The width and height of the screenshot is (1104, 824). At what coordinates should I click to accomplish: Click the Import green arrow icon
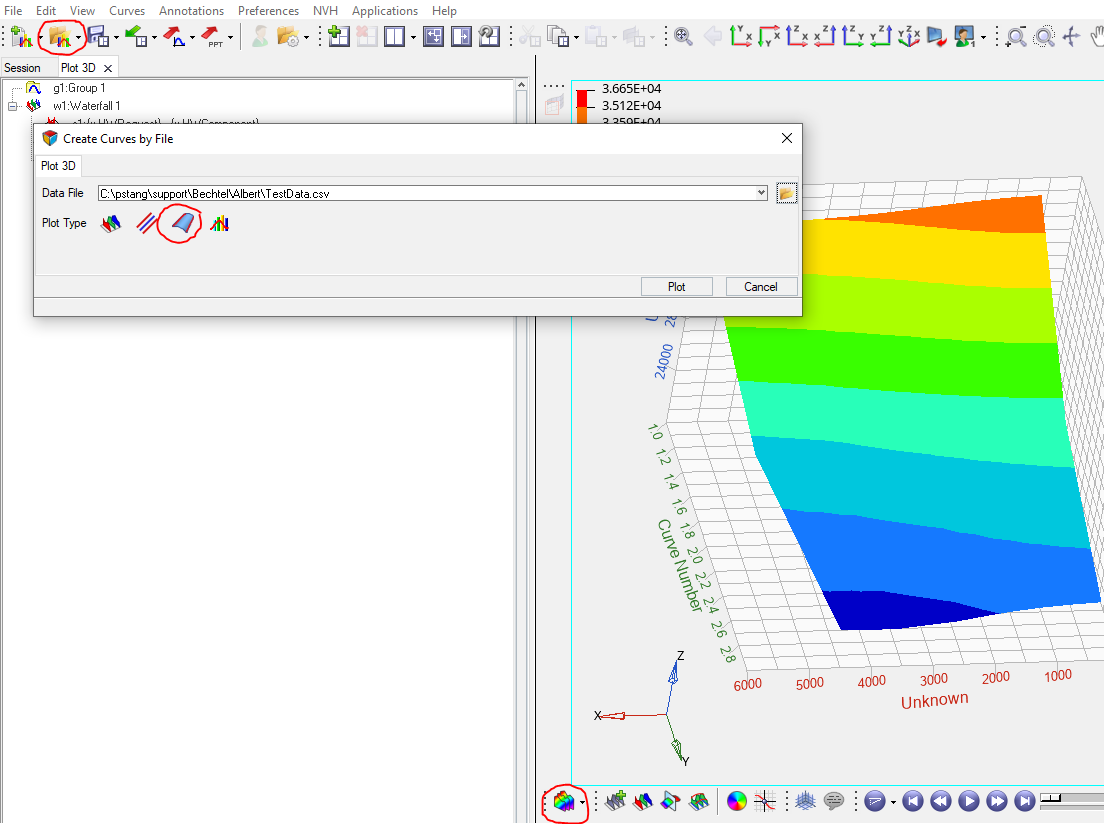pyautogui.click(x=136, y=36)
